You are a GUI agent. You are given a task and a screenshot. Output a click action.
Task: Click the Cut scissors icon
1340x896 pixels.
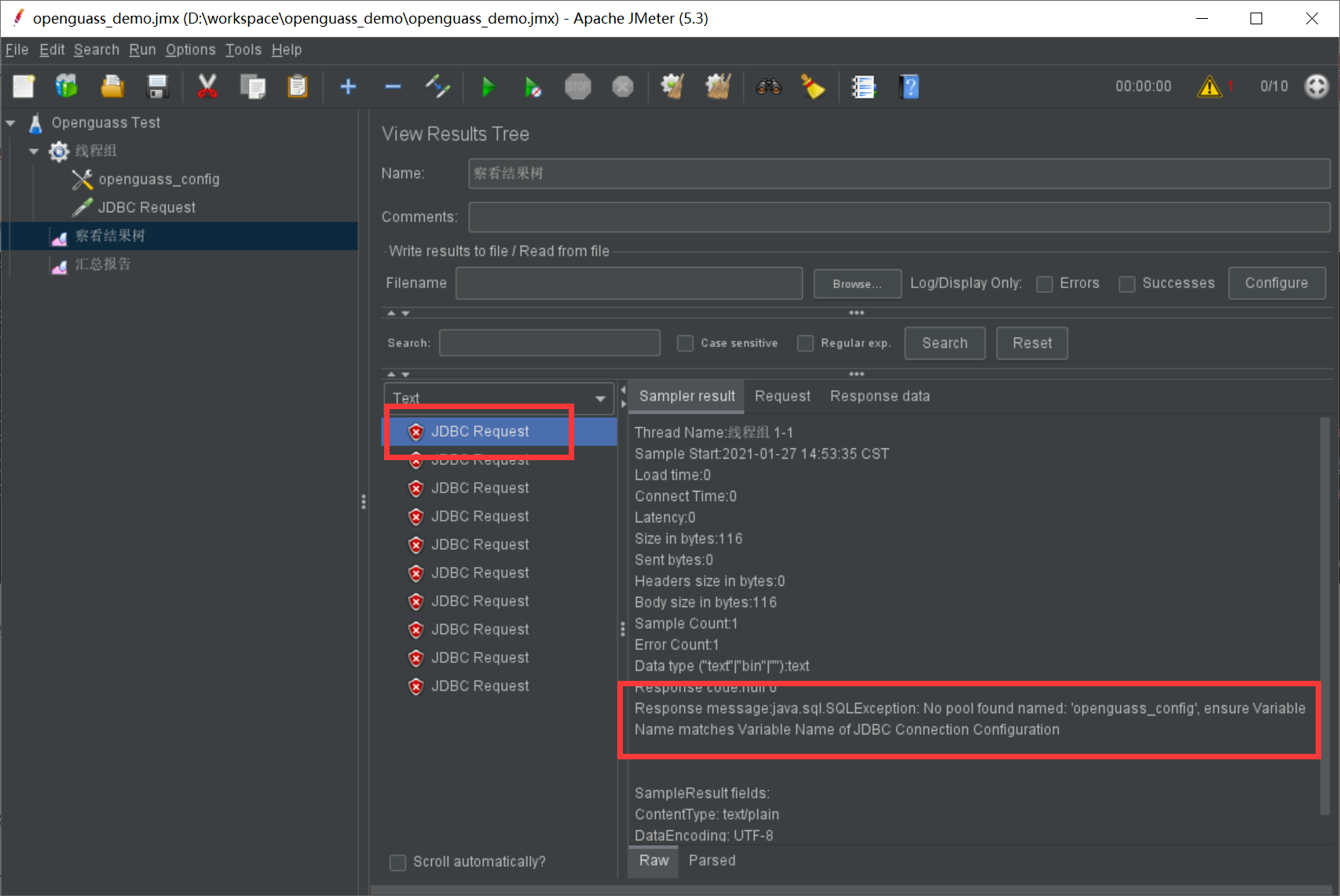(x=207, y=86)
